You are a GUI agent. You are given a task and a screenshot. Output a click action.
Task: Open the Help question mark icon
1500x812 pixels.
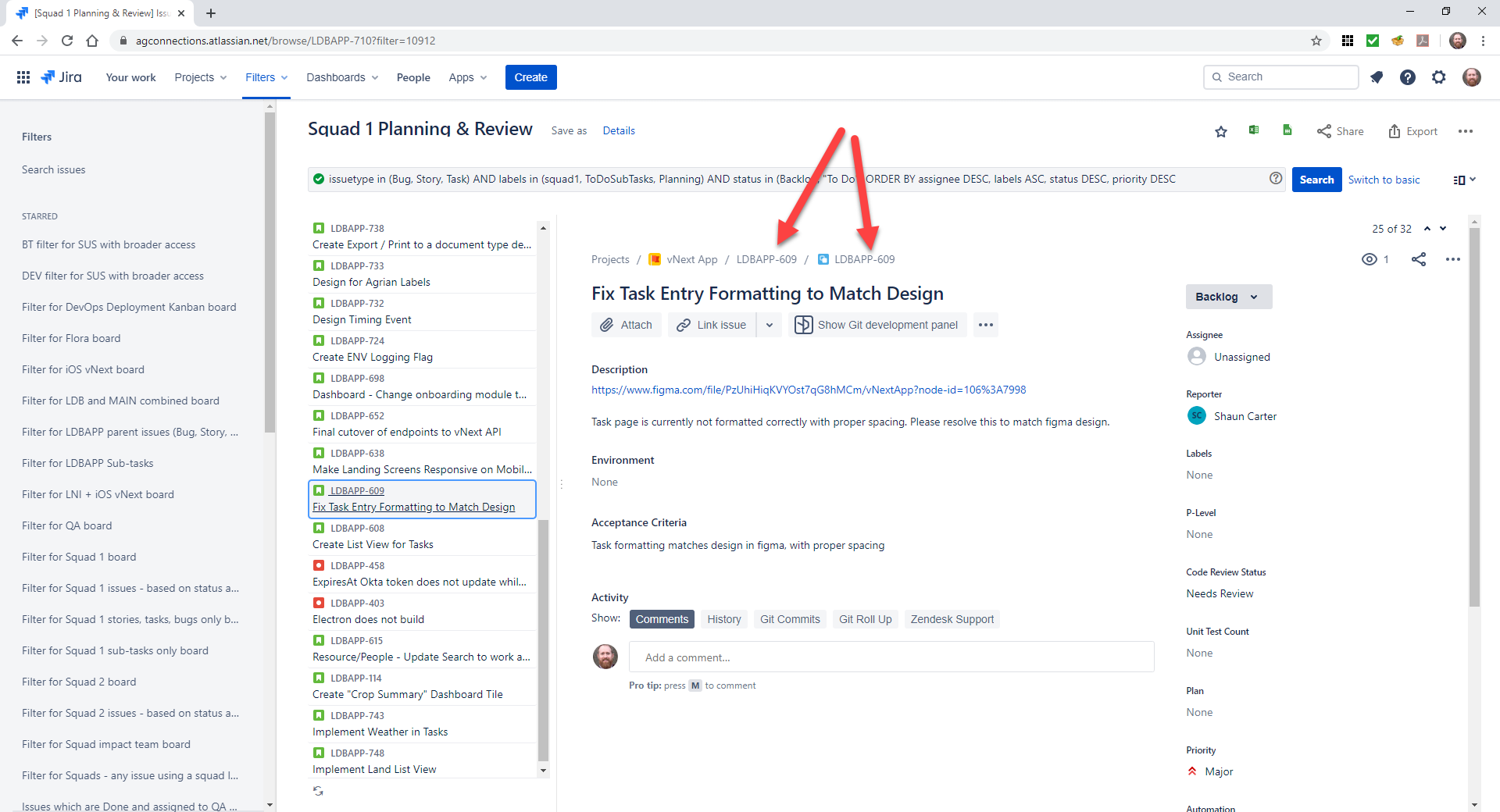[x=1408, y=77]
